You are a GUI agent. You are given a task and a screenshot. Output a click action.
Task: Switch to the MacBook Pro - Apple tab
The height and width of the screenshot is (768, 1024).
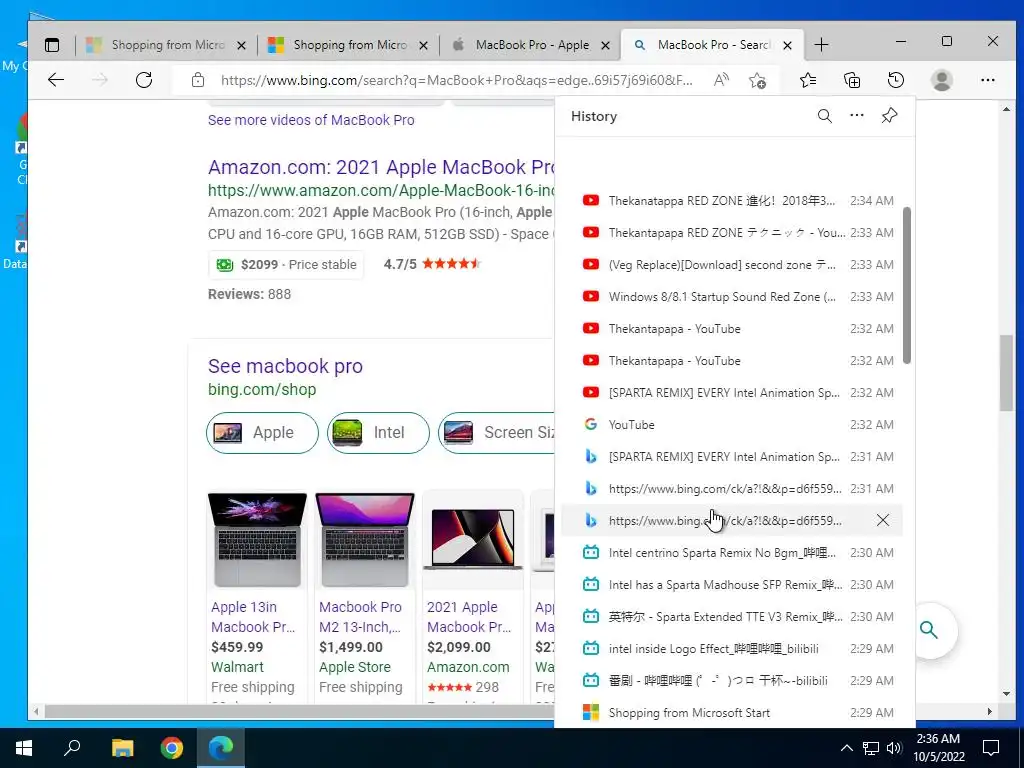(x=531, y=45)
